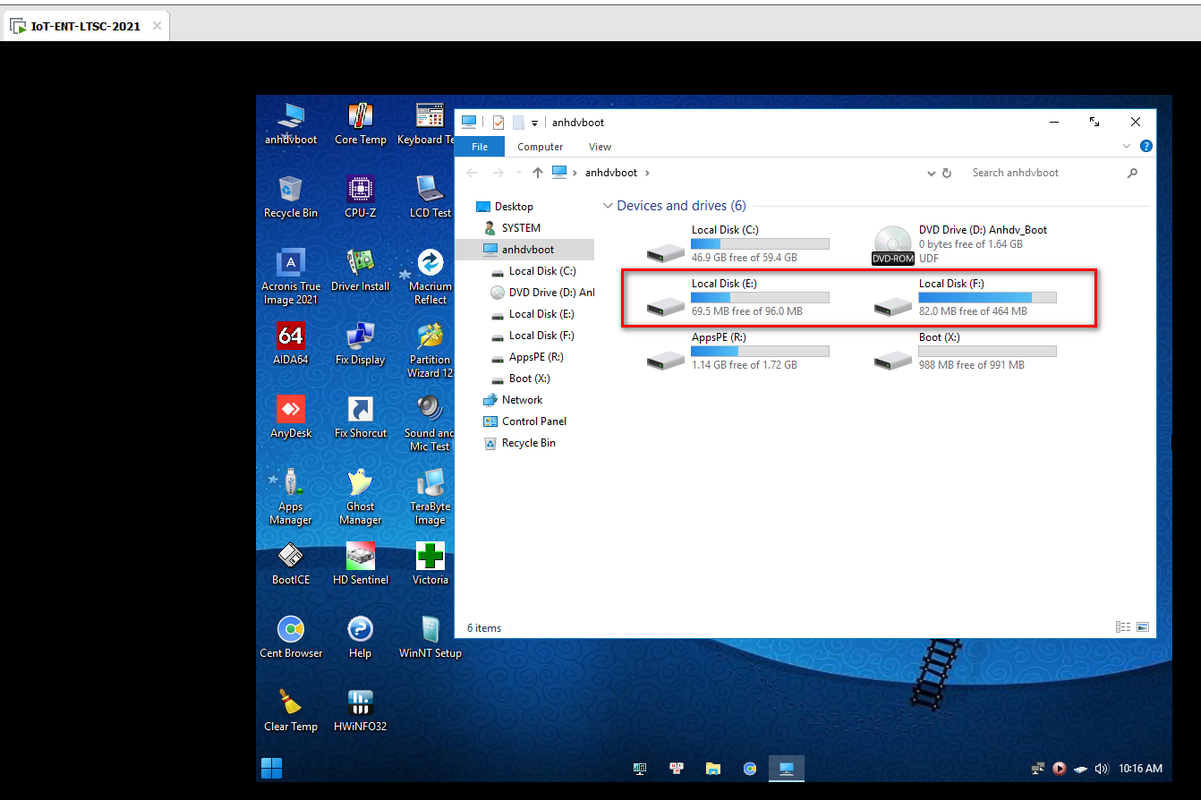The image size is (1201, 800).
Task: Open address bar history dropdown
Action: [932, 173]
